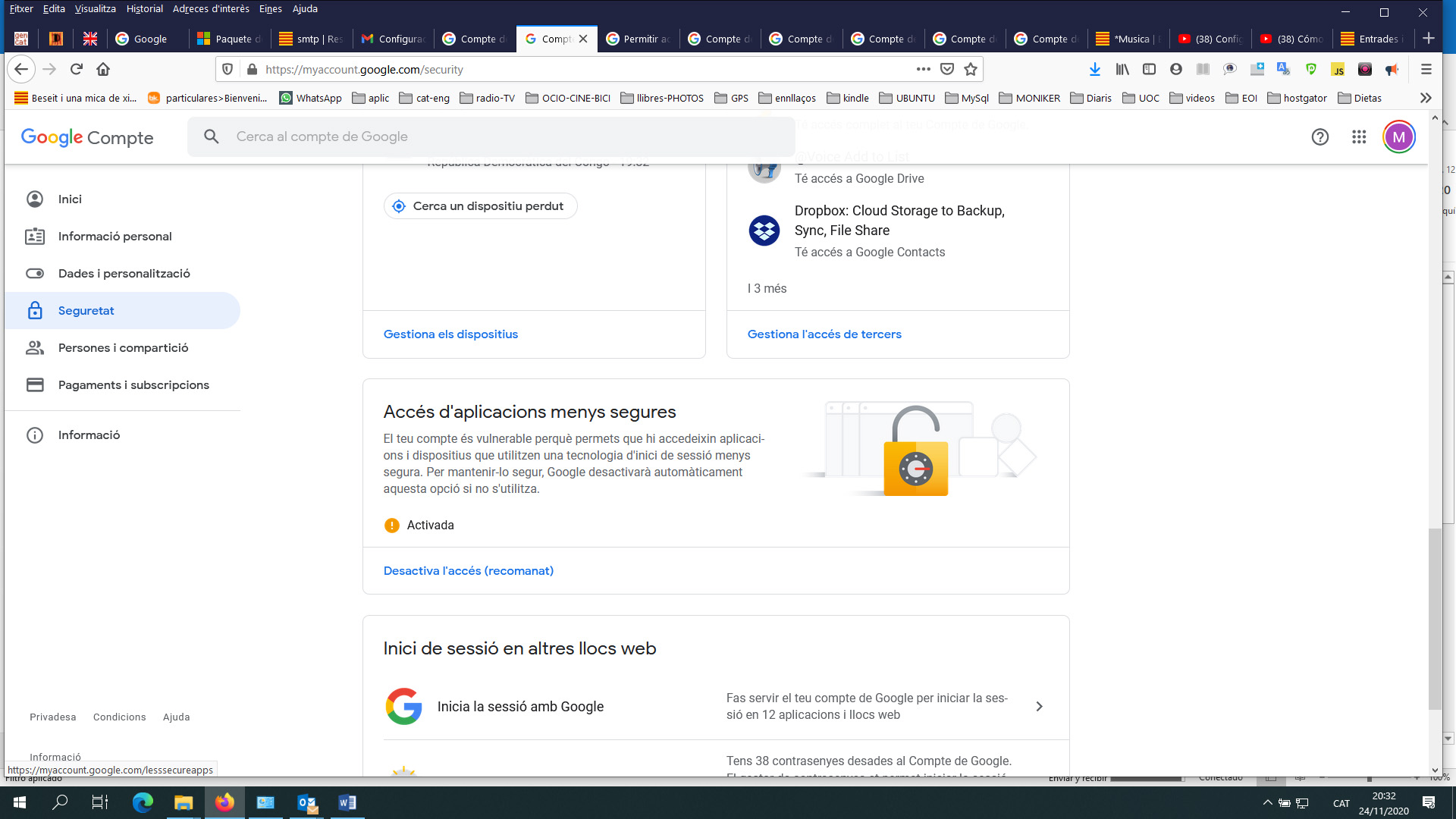The image size is (1456, 819).
Task: Click Gestiona l'accés de tercers link
Action: (824, 334)
